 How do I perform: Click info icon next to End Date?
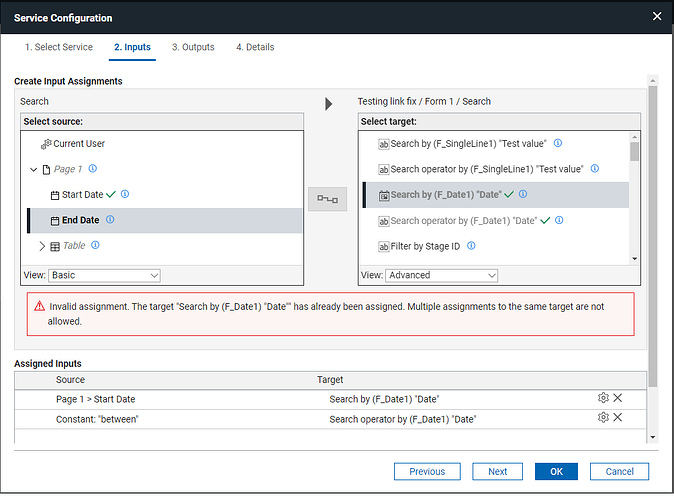tap(110, 220)
